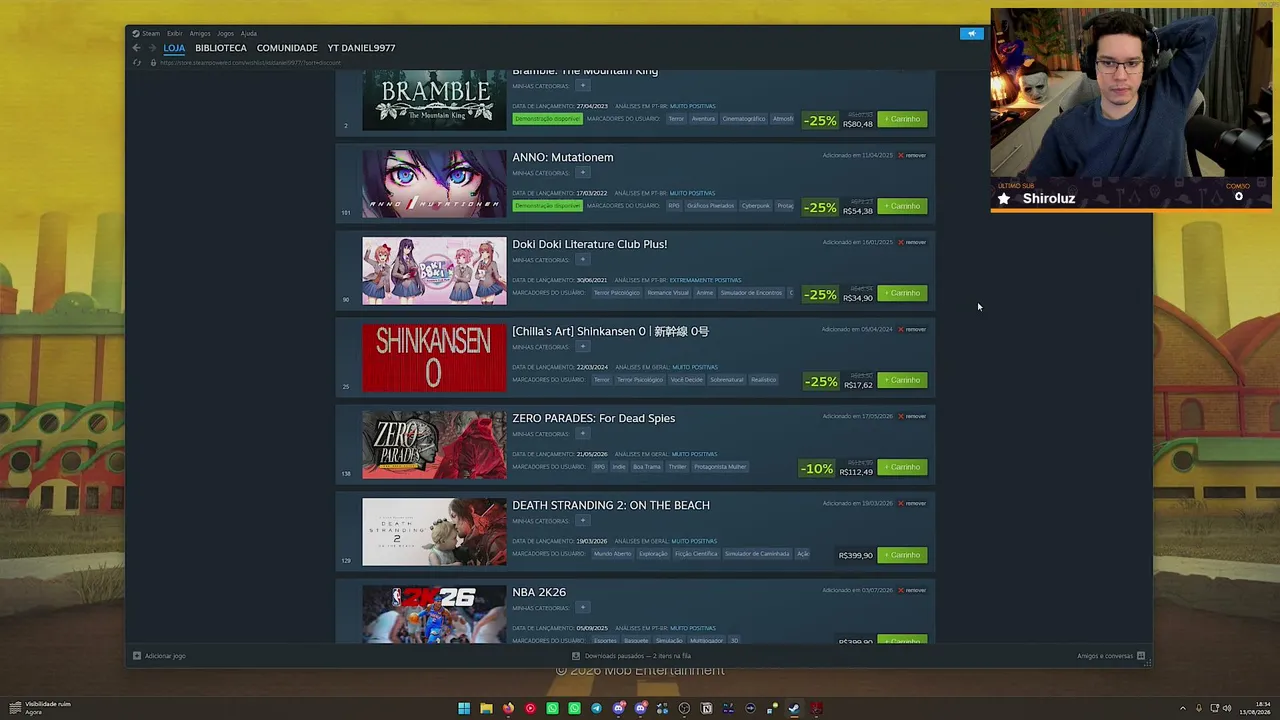1280x720 pixels.
Task: Open the YT DANIEL9977 profile tab
Action: point(361,48)
